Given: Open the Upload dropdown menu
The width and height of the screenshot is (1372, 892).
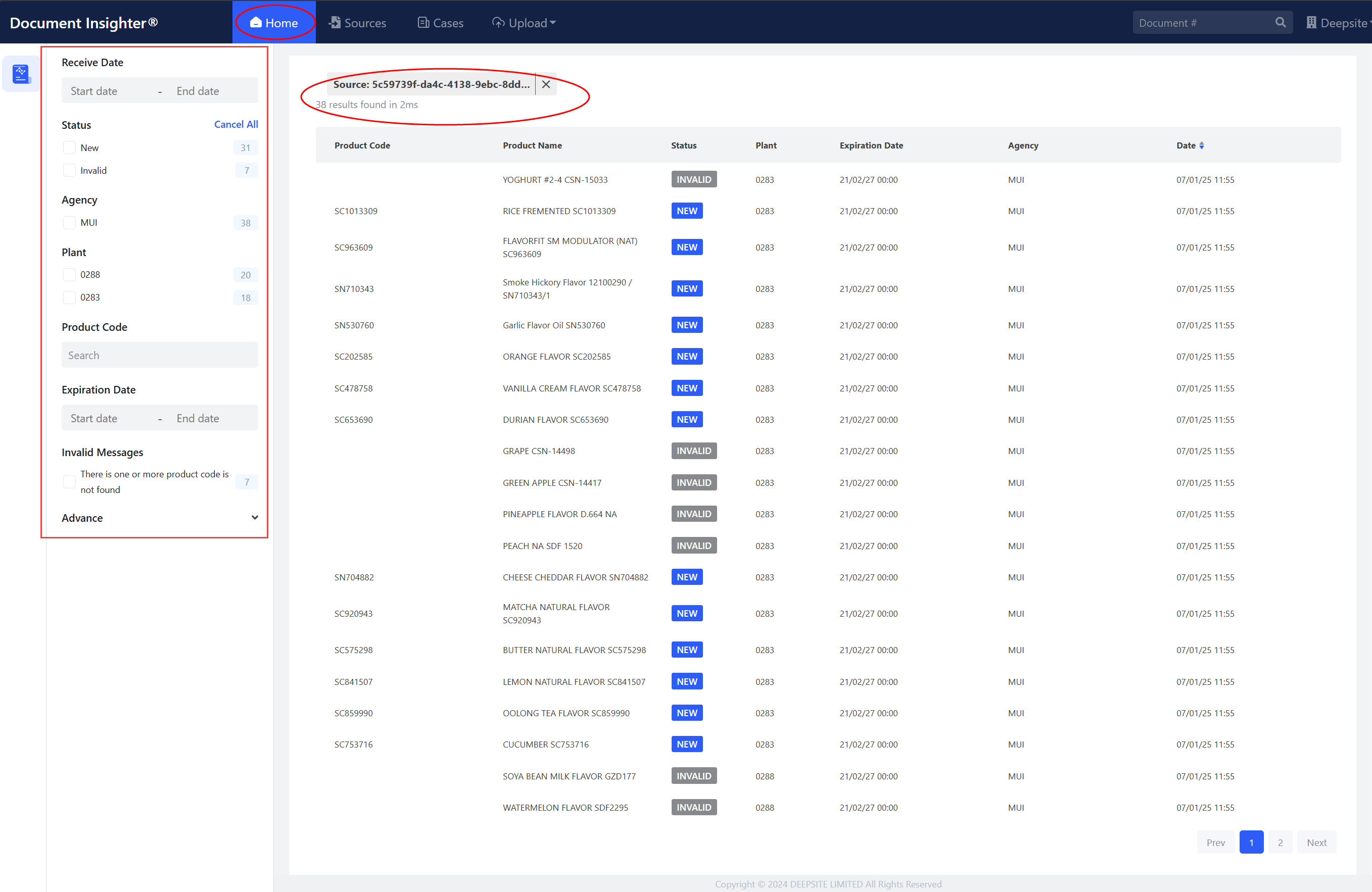Looking at the screenshot, I should 524,22.
